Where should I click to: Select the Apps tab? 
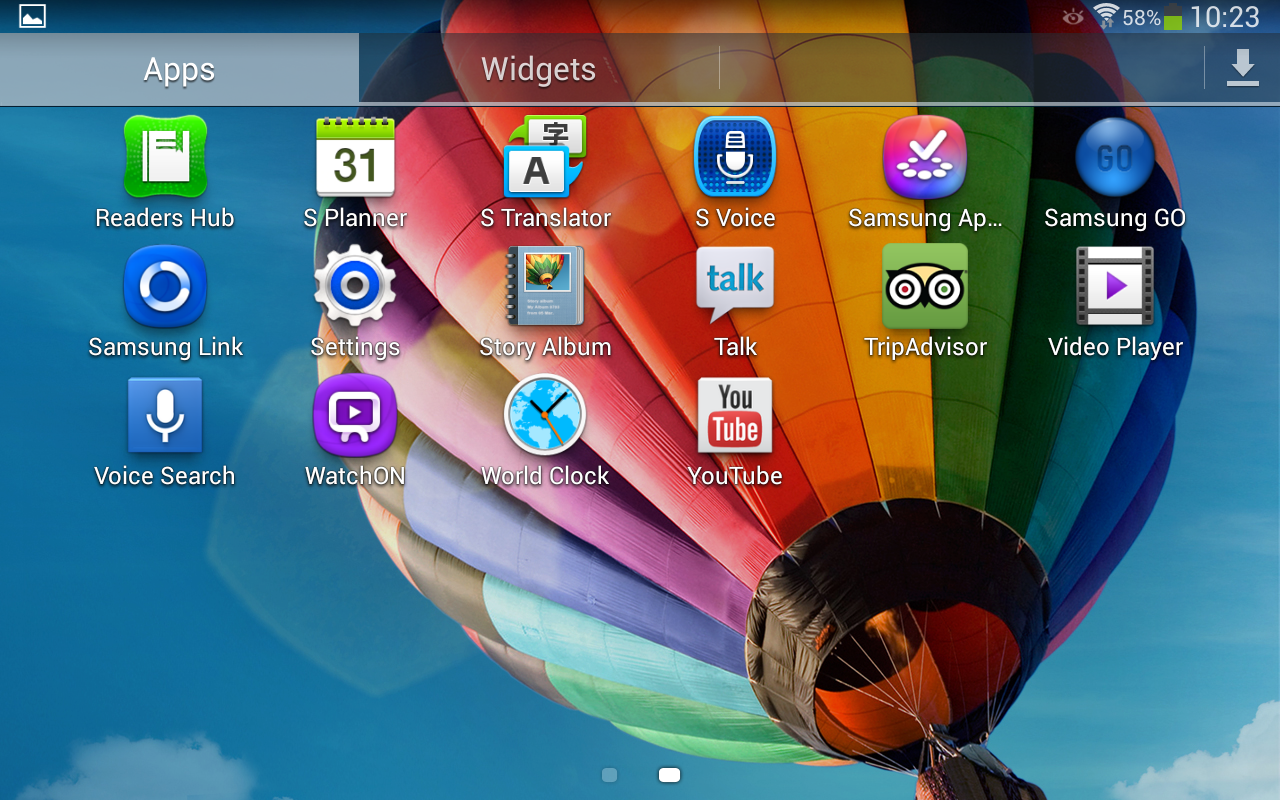click(x=179, y=69)
